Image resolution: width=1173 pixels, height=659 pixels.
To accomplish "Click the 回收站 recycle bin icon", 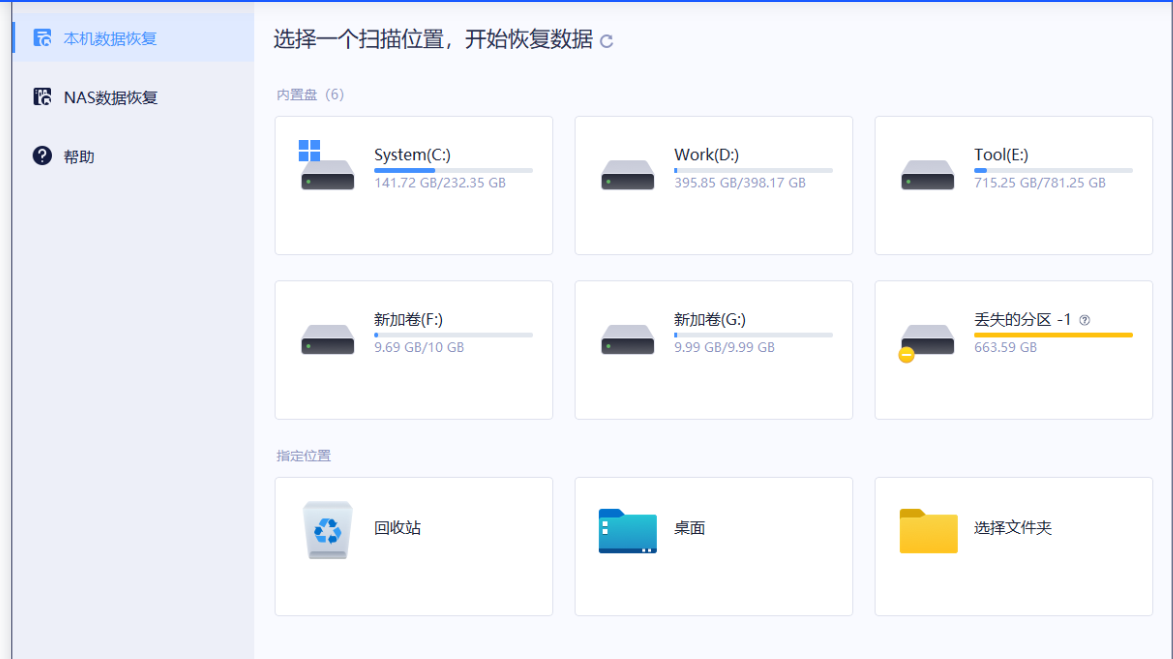I will [328, 530].
